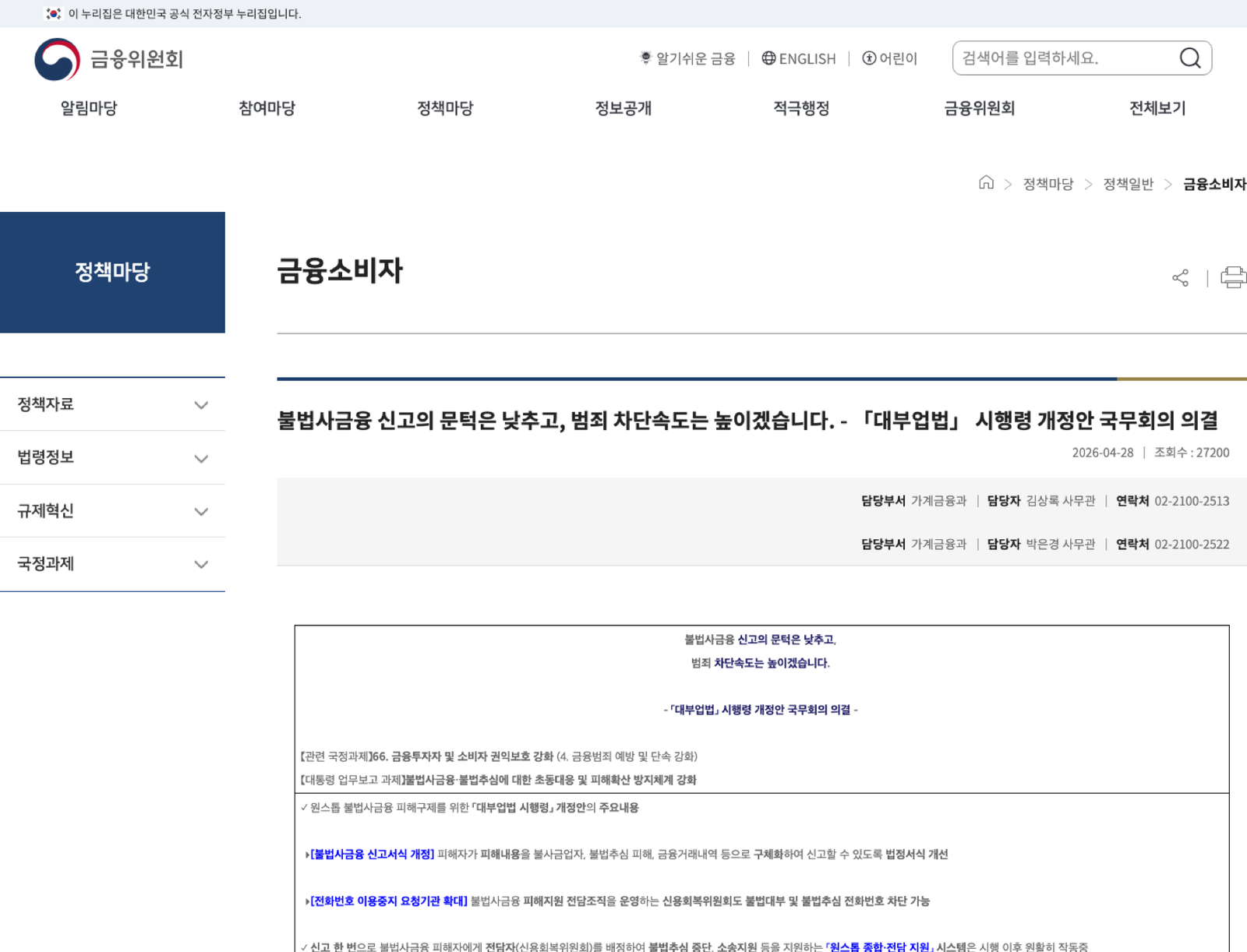Open the 정보공개 menu
Screen dimensions: 1247x952
623,108
